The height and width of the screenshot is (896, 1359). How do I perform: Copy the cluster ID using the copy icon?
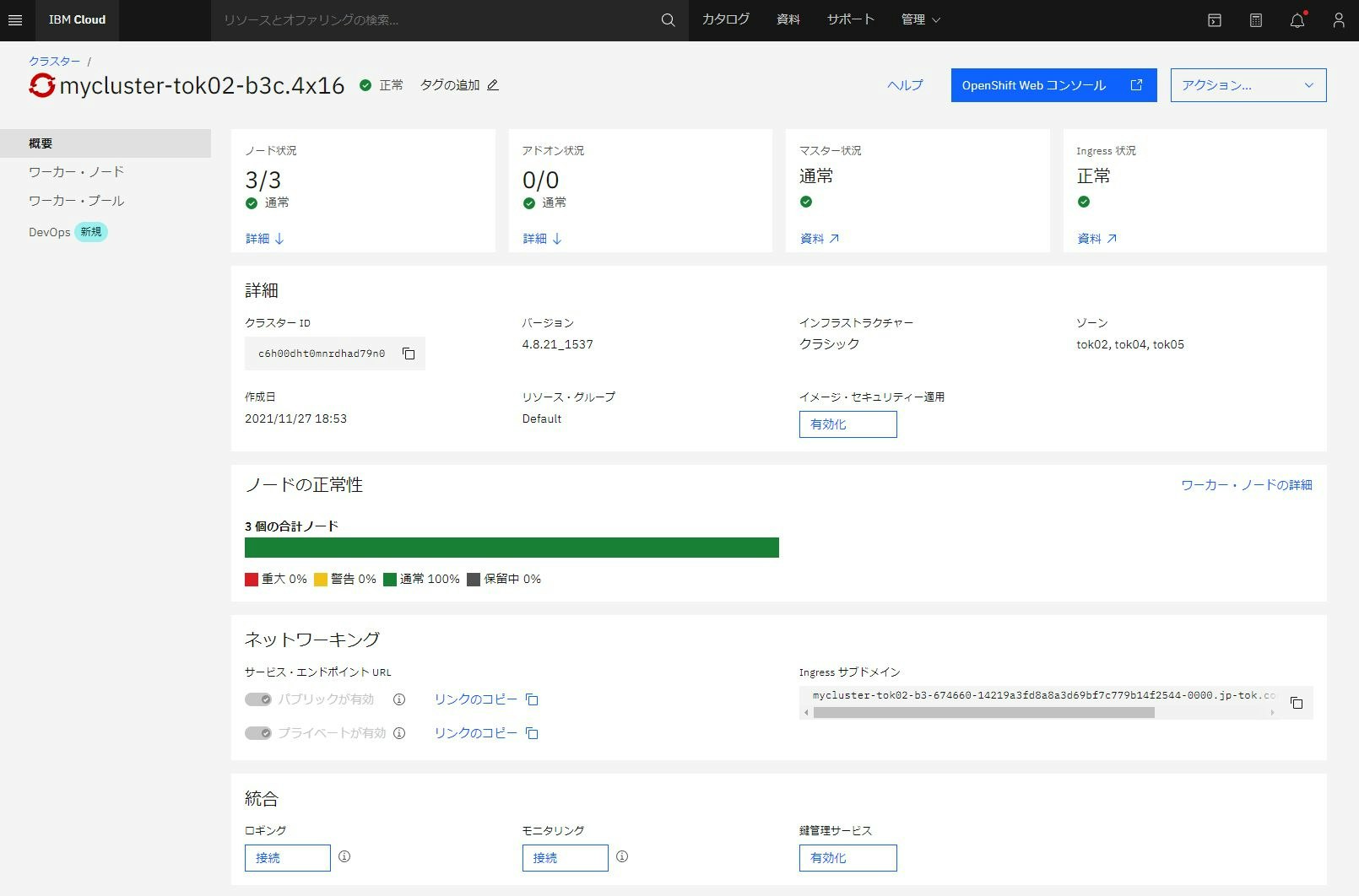coord(409,354)
